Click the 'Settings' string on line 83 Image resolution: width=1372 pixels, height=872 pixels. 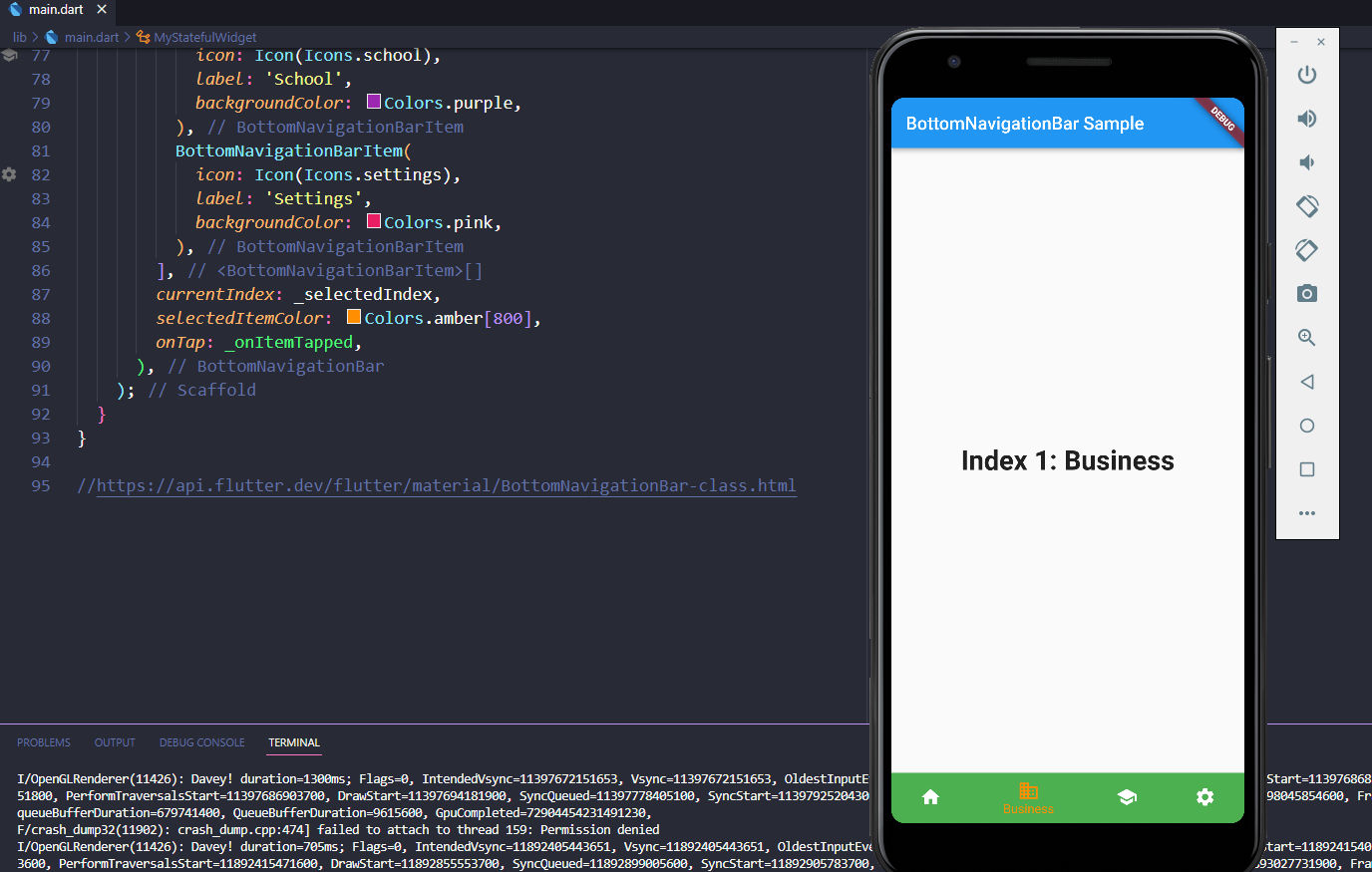click(x=314, y=198)
